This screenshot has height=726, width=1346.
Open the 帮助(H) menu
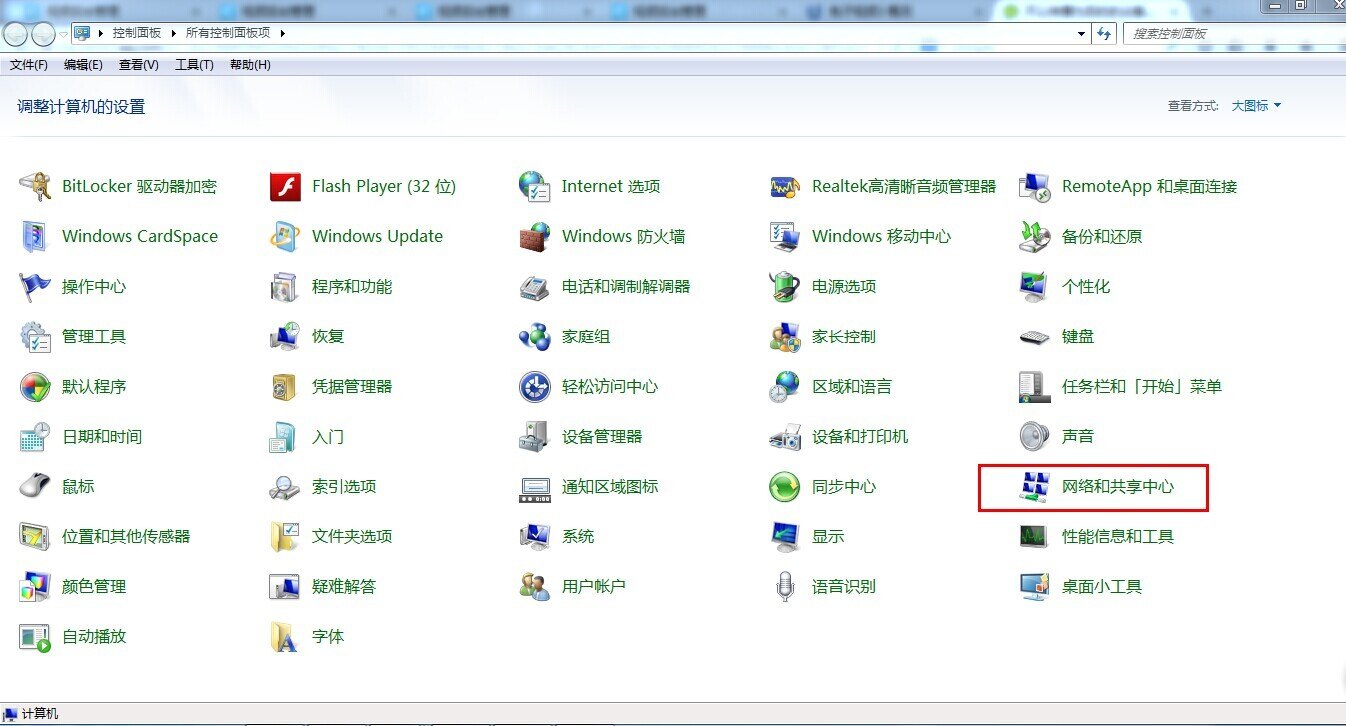pos(250,65)
